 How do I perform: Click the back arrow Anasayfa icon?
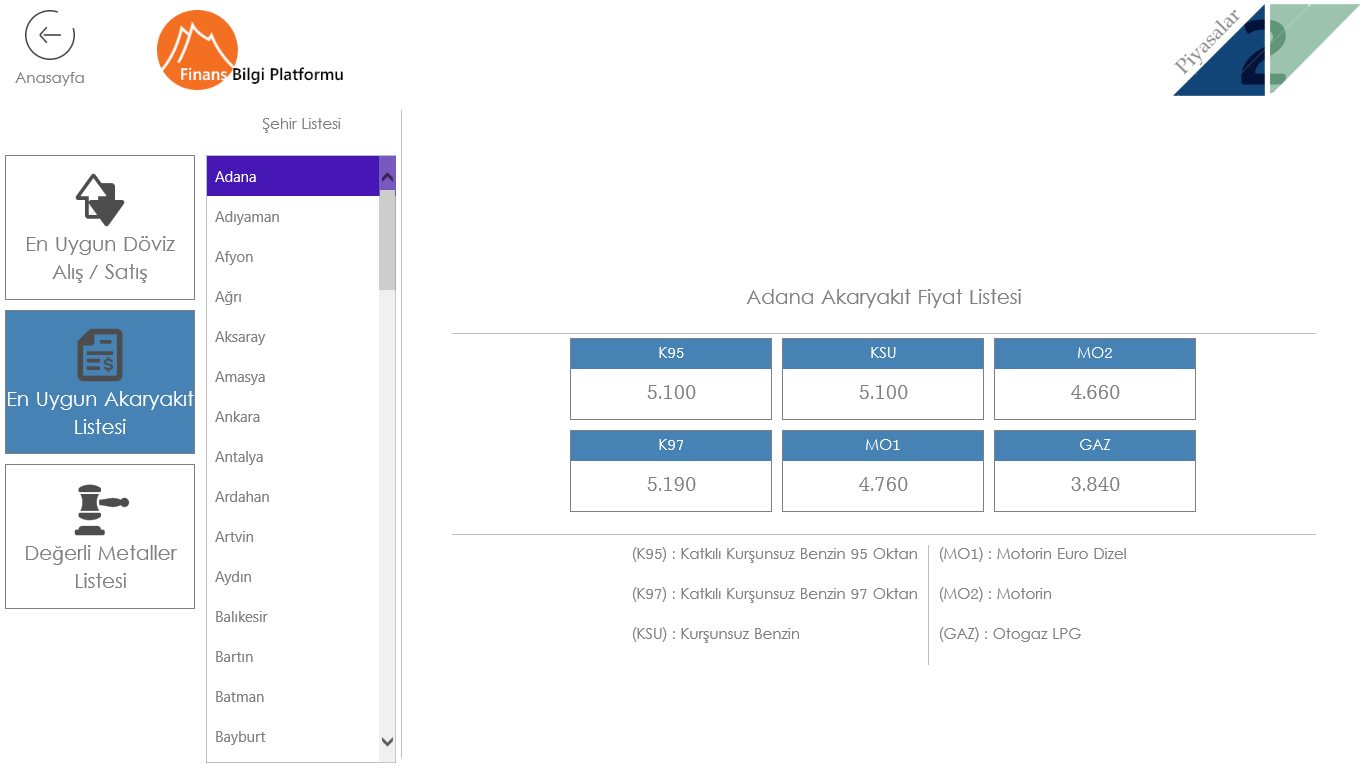50,36
